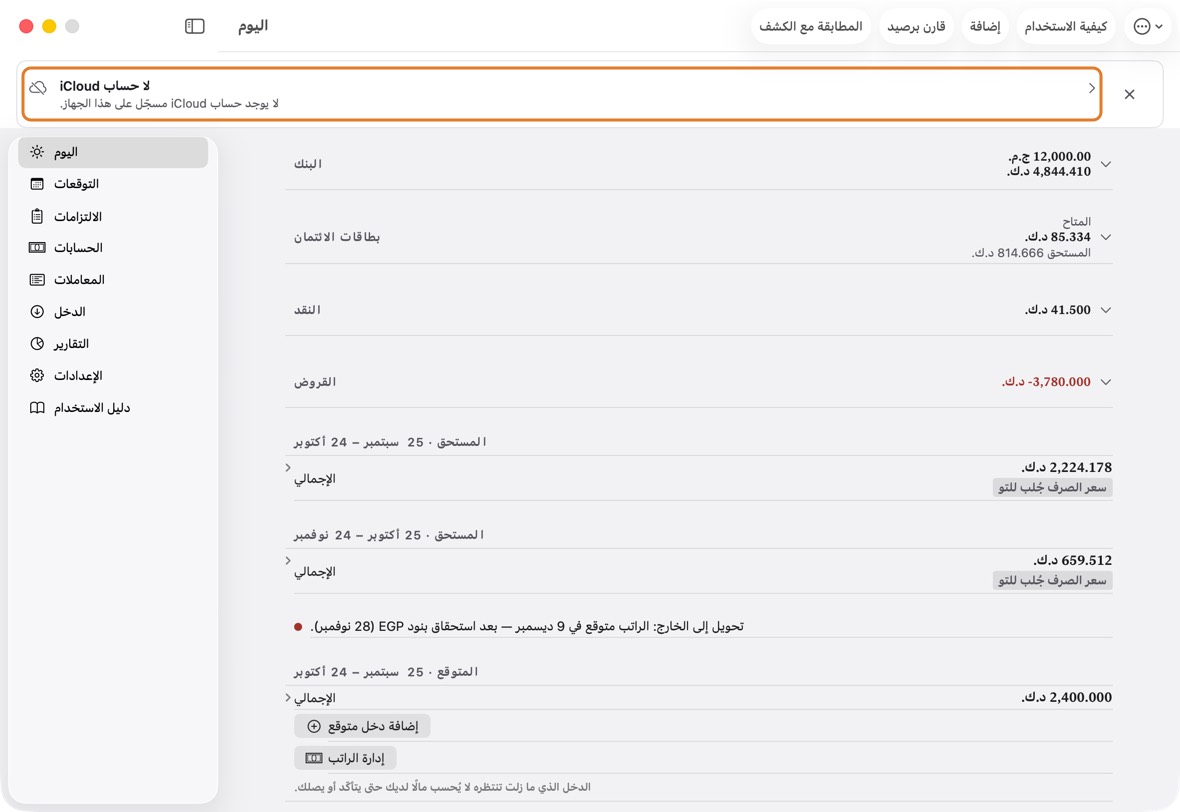Click the banknote icon beside الحسابات
The width and height of the screenshot is (1180, 812).
37,248
